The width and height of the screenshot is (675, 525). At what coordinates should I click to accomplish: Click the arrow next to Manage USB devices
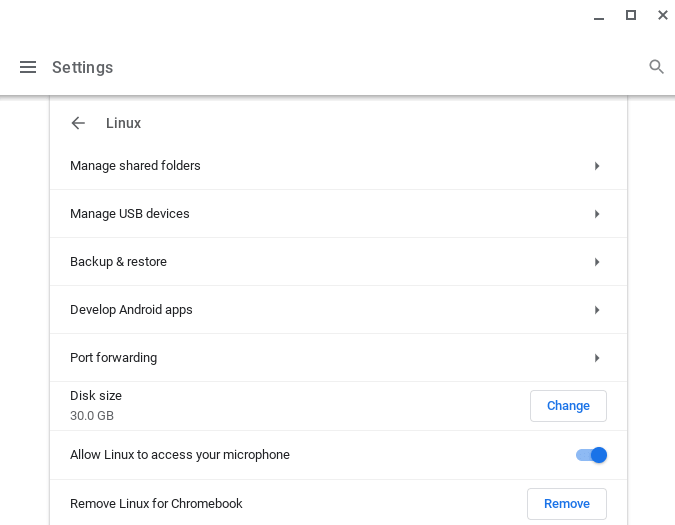click(x=597, y=214)
